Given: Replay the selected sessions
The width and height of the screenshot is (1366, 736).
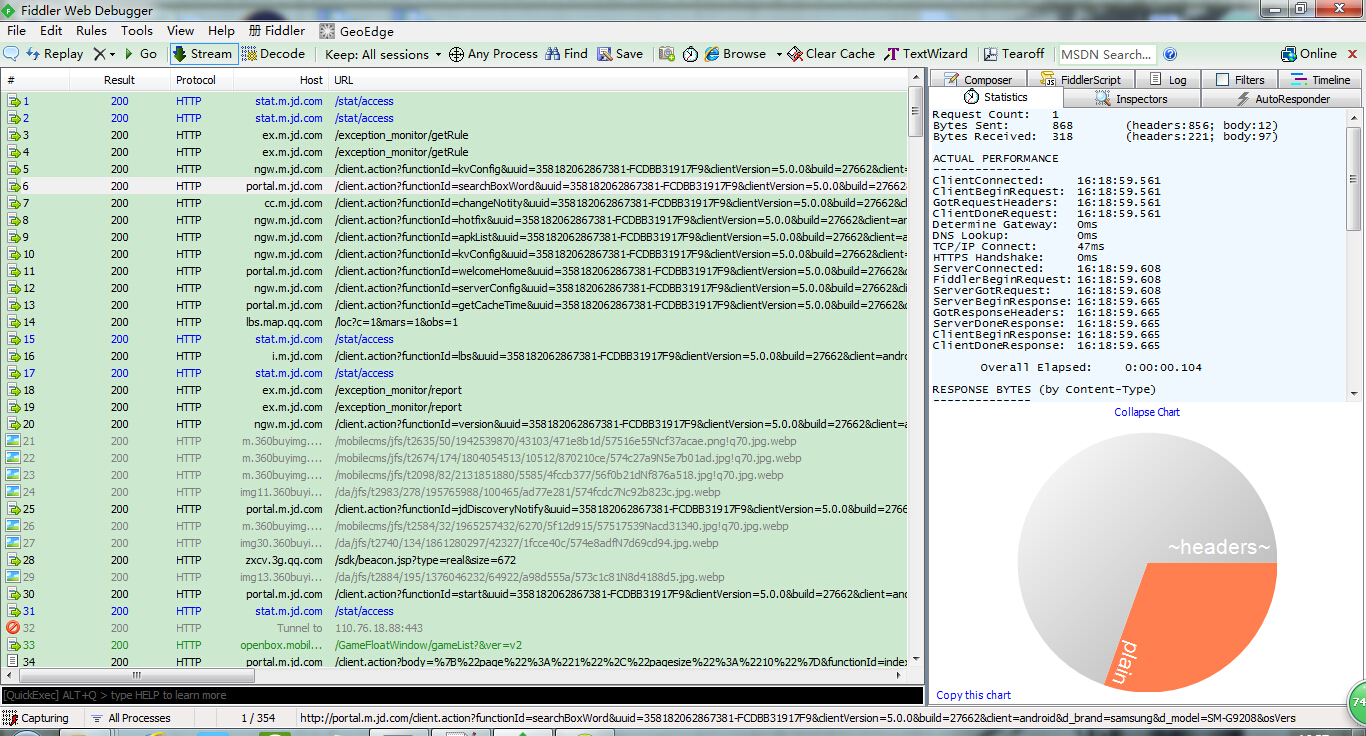Looking at the screenshot, I should click(55, 54).
